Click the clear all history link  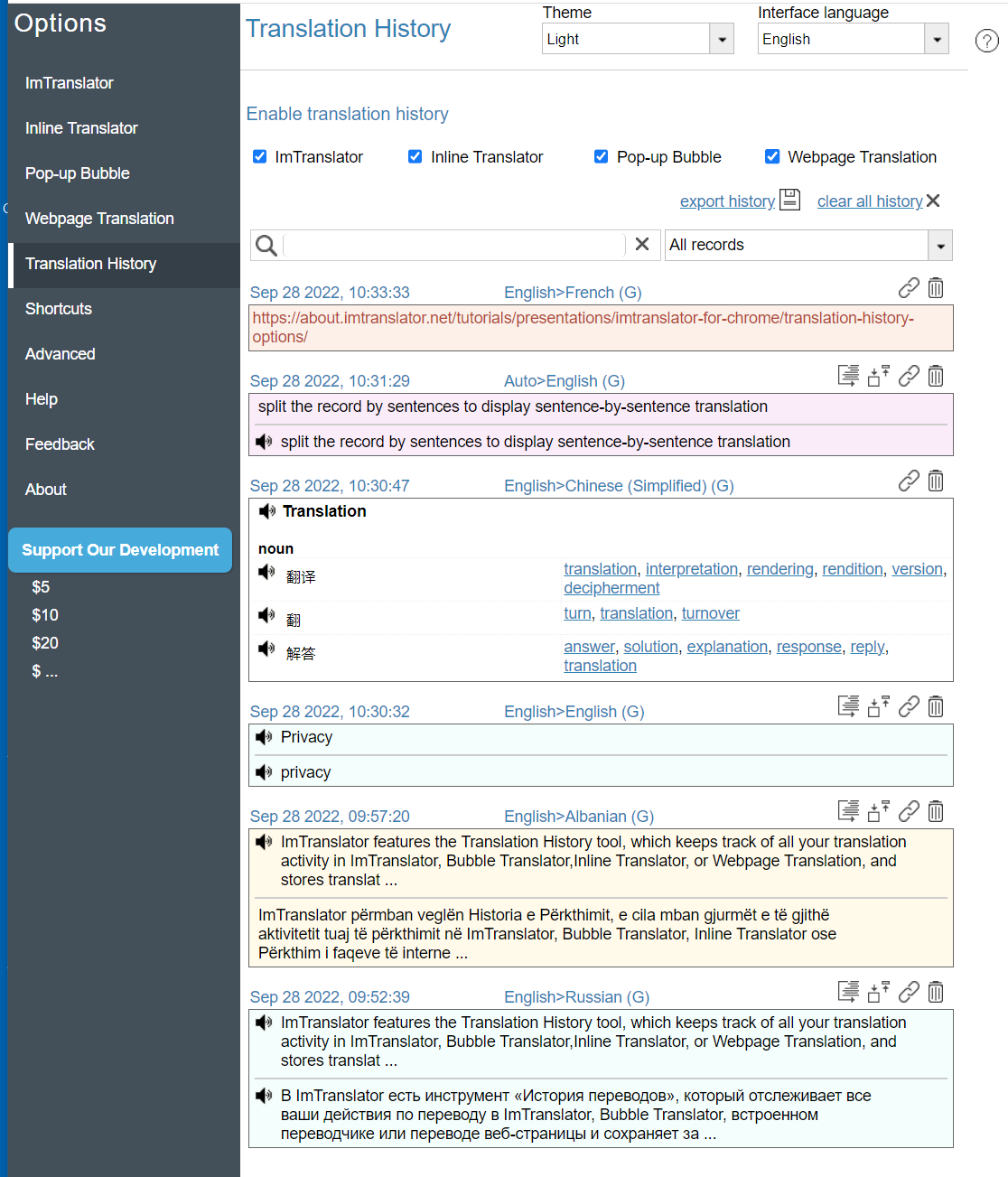pos(869,201)
